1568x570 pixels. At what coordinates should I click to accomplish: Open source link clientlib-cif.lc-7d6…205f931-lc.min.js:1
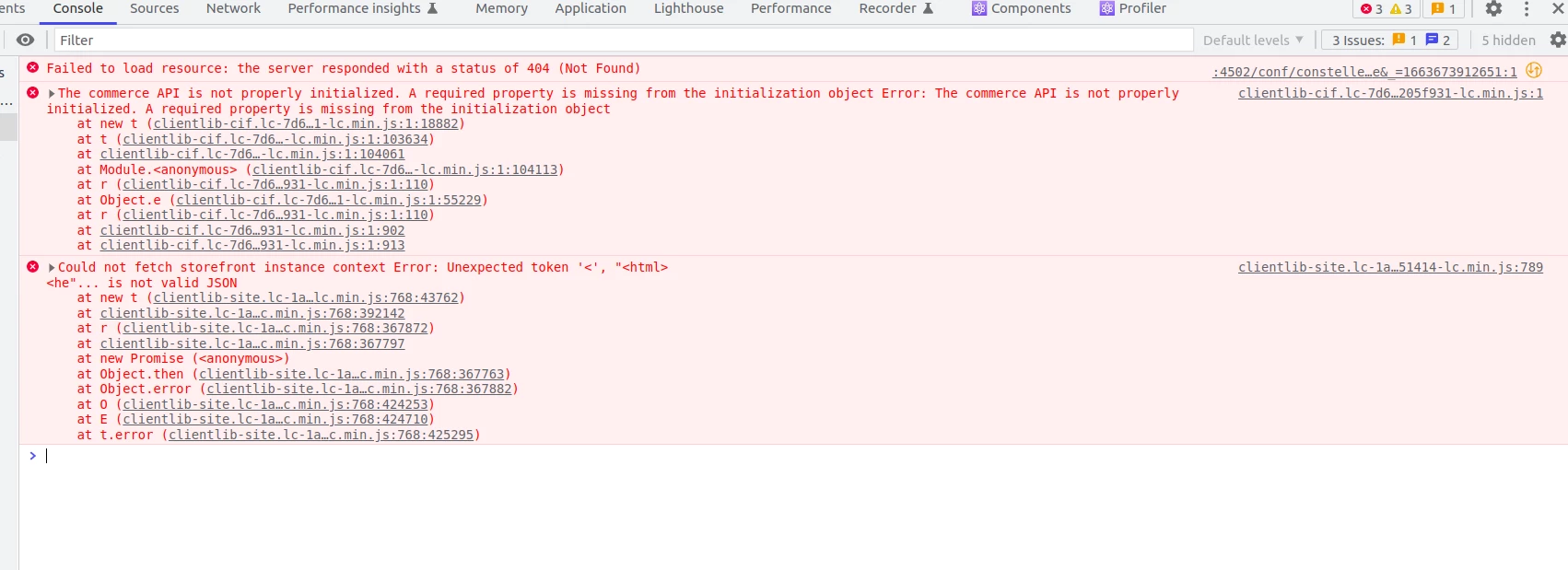click(1390, 93)
